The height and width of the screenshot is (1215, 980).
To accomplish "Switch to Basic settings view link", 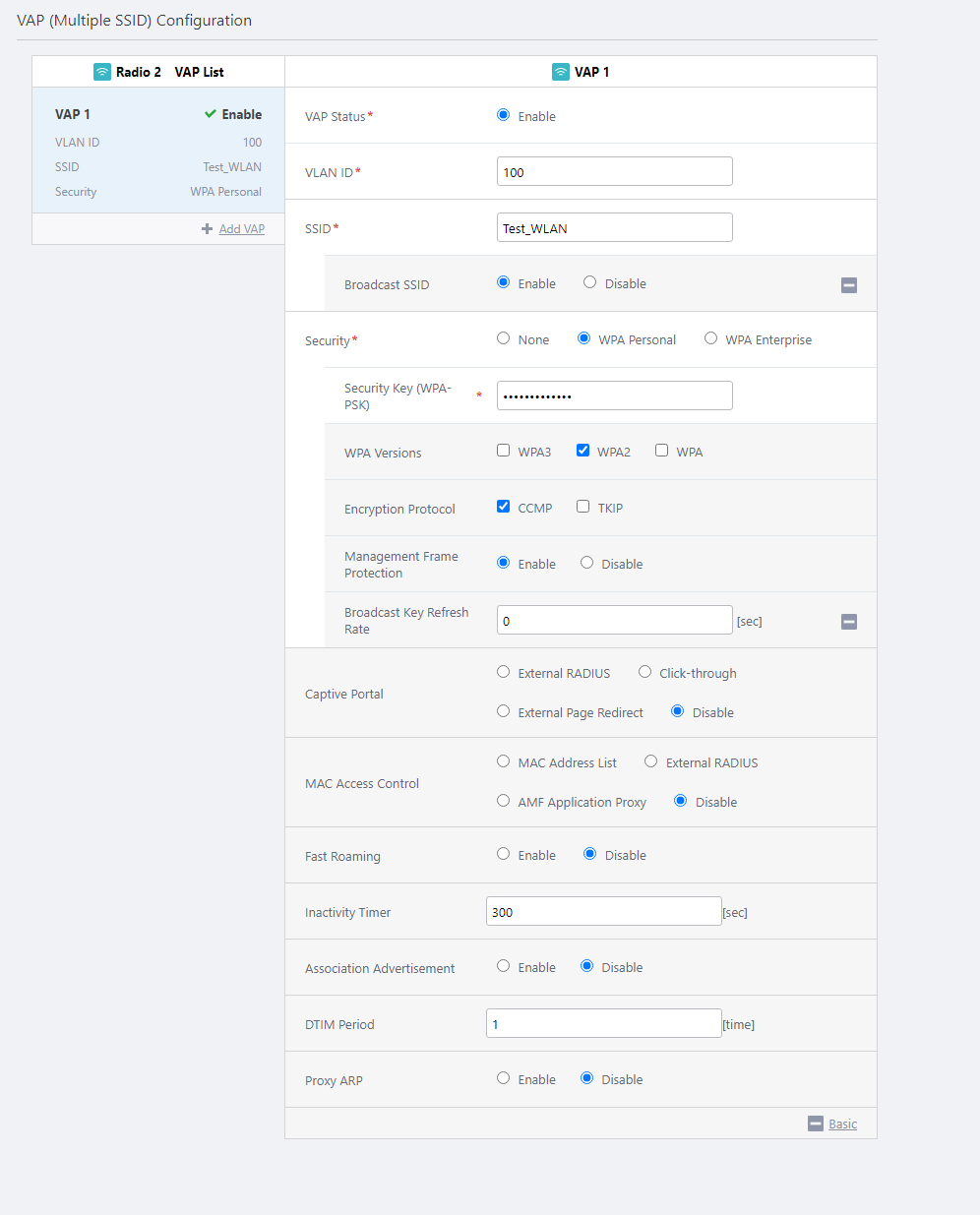I will point(842,1124).
